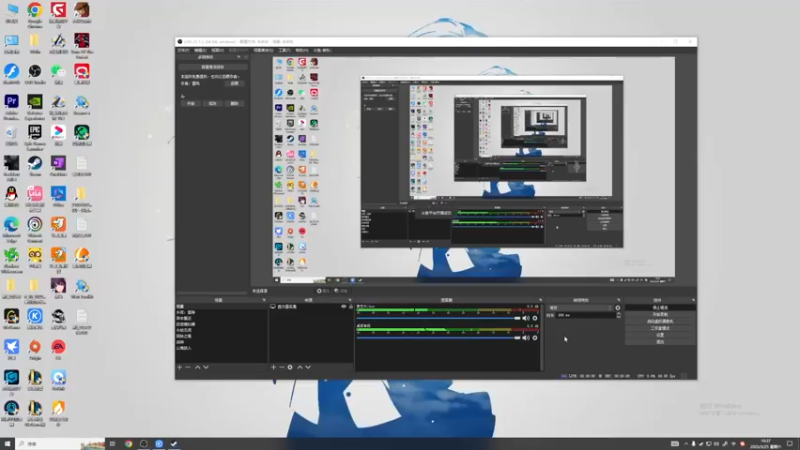
Task: Select the display capture source row
Action: pos(311,307)
